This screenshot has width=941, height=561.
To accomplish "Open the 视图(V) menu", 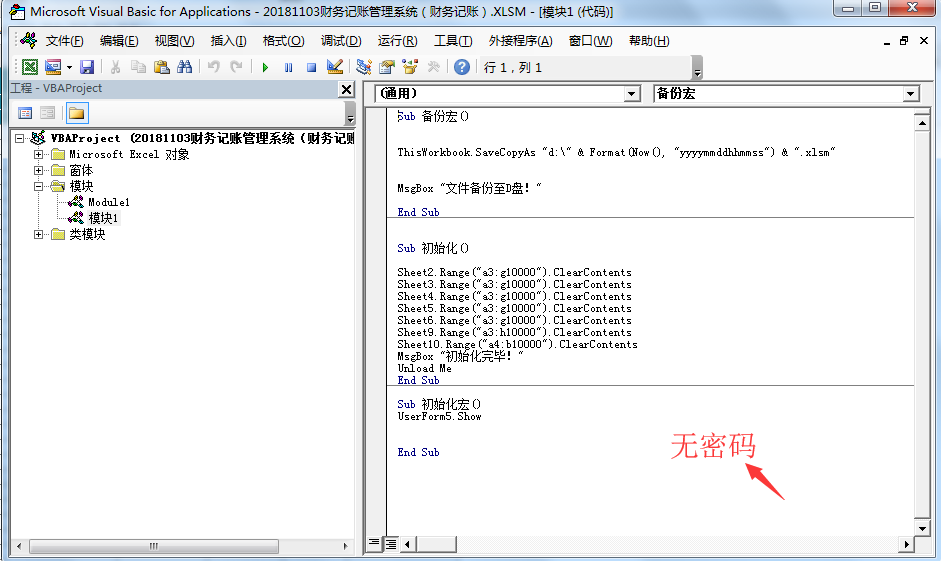I will pos(174,41).
